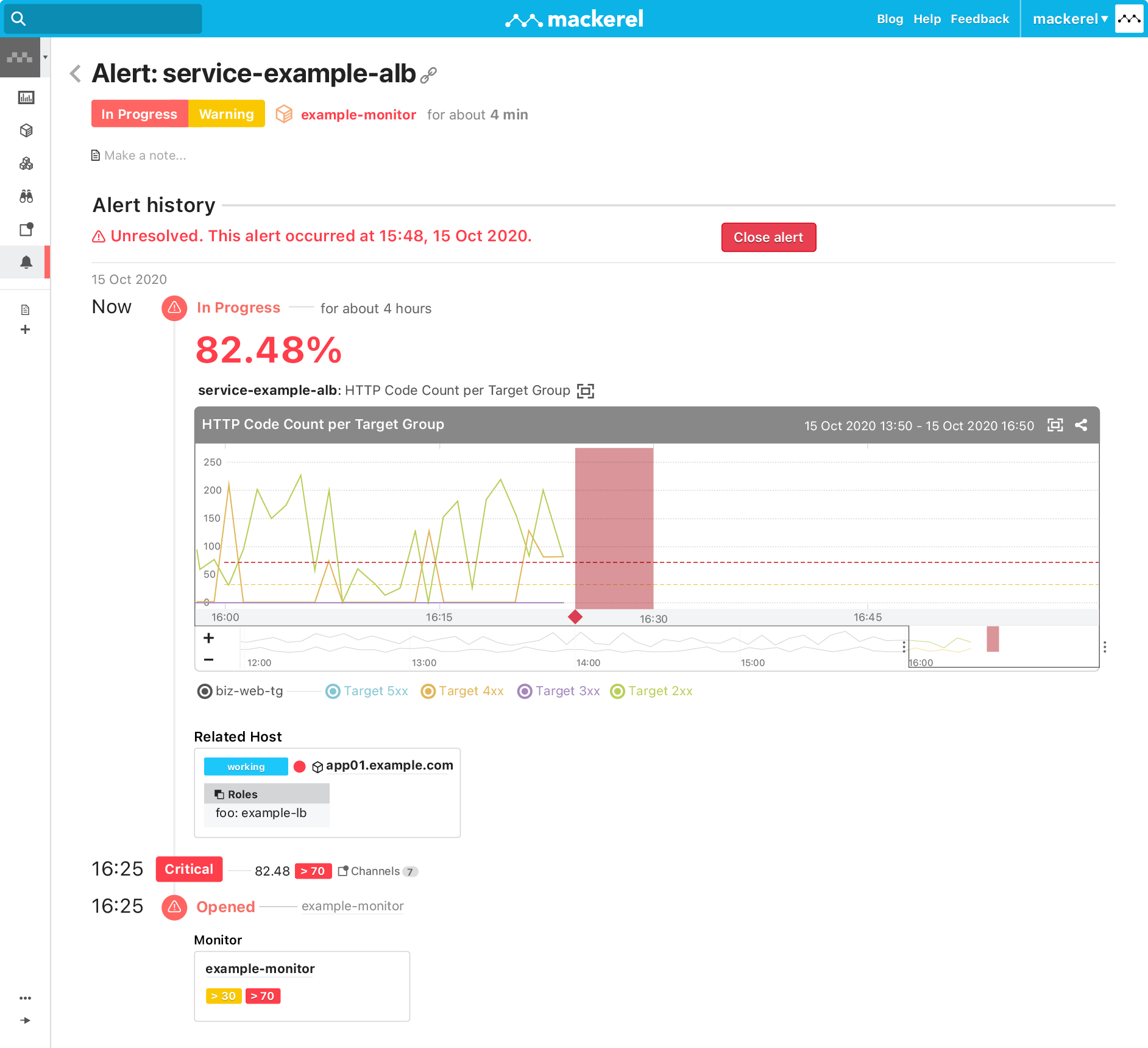
Task: Open the Monitors binoculars icon in sidebar
Action: click(x=26, y=196)
